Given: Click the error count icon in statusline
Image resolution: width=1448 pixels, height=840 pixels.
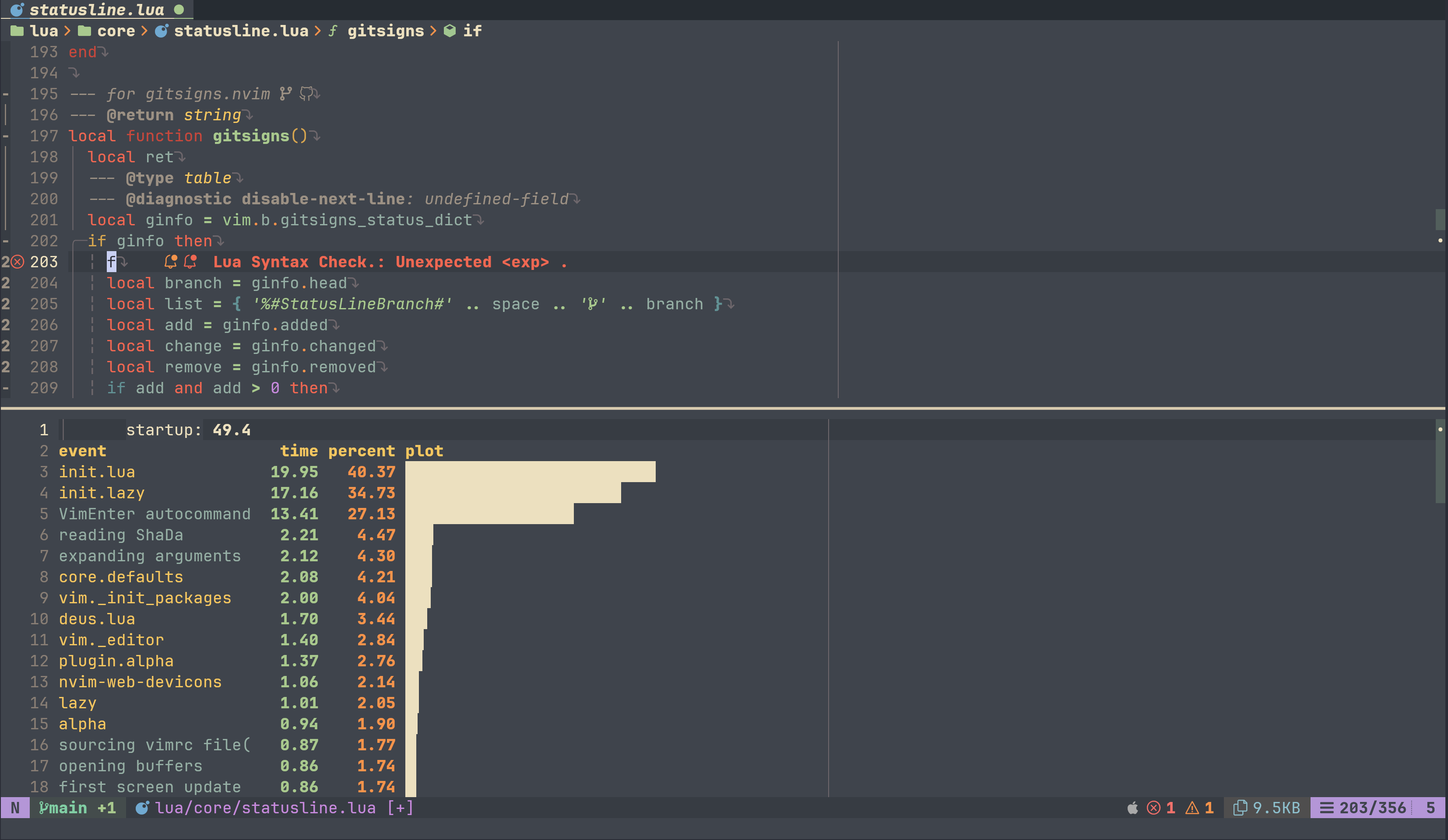Looking at the screenshot, I should coord(1153,808).
